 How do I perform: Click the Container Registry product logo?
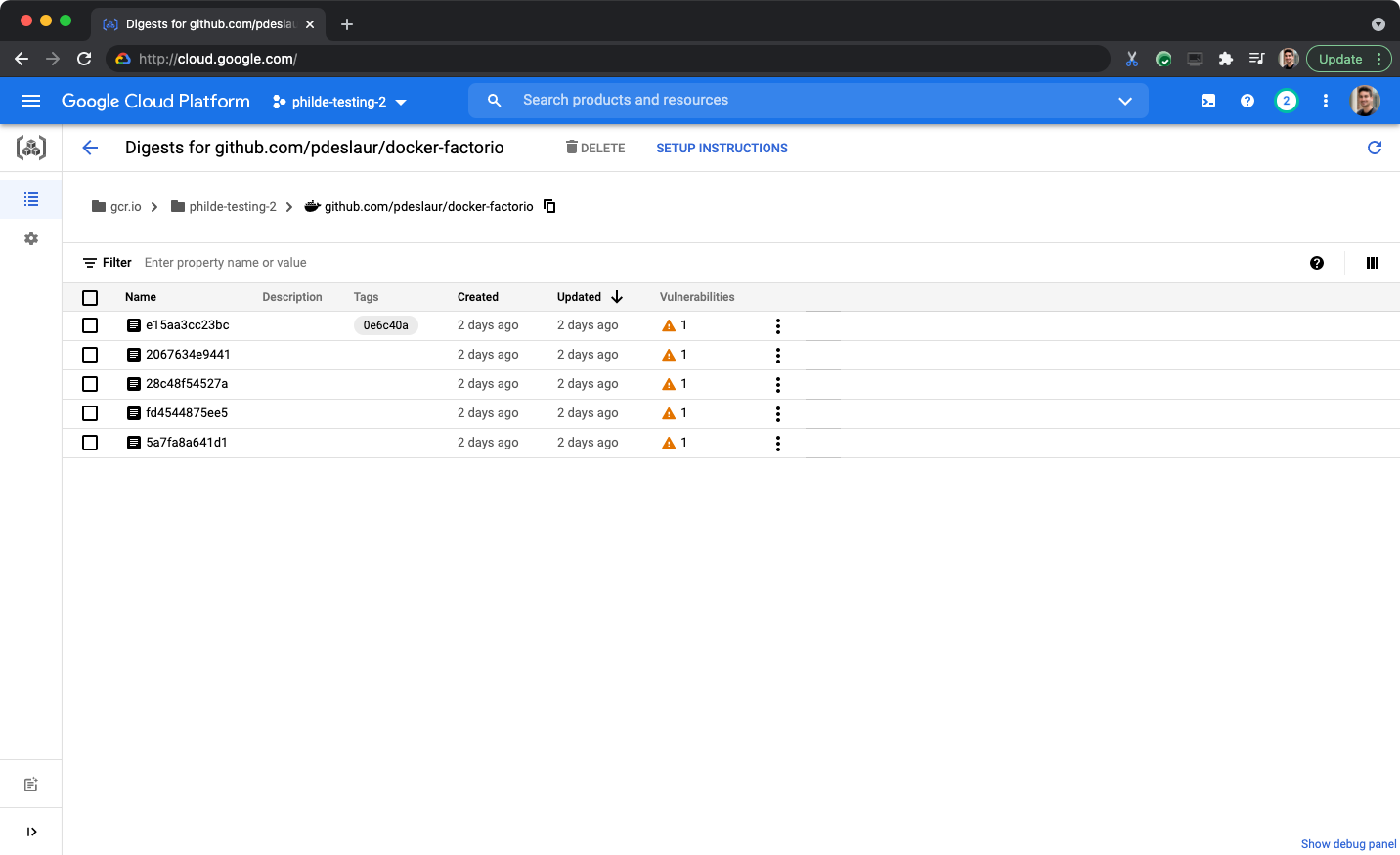pyautogui.click(x=31, y=148)
